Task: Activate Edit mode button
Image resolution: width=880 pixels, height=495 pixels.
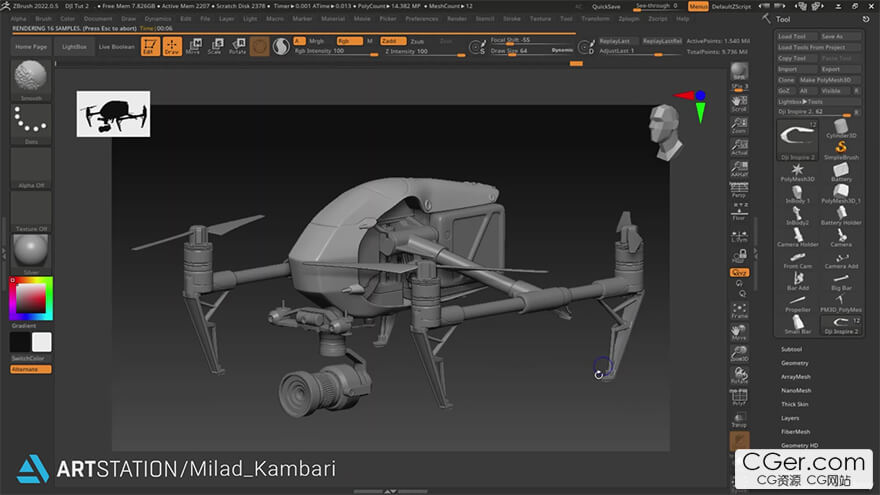Action: 150,46
